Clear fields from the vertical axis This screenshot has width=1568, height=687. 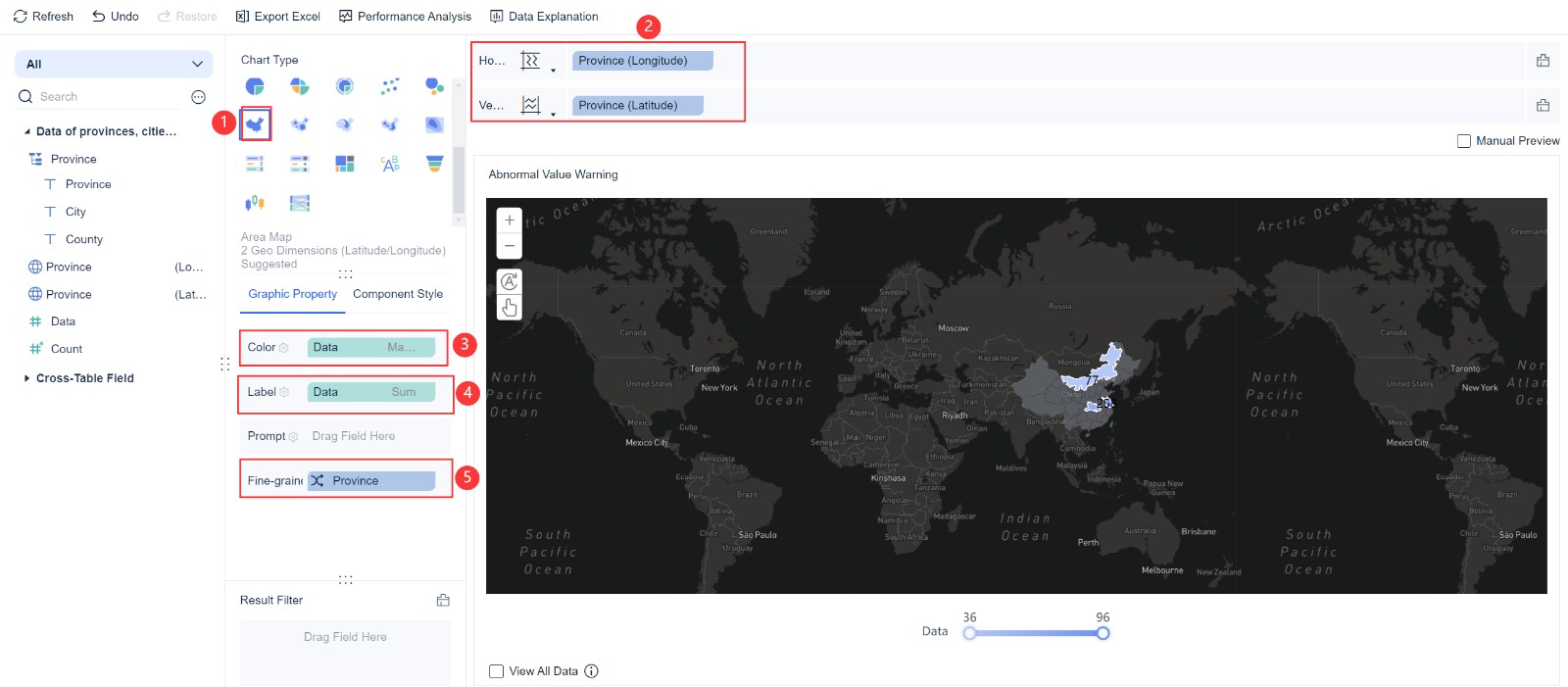pyautogui.click(x=1543, y=105)
